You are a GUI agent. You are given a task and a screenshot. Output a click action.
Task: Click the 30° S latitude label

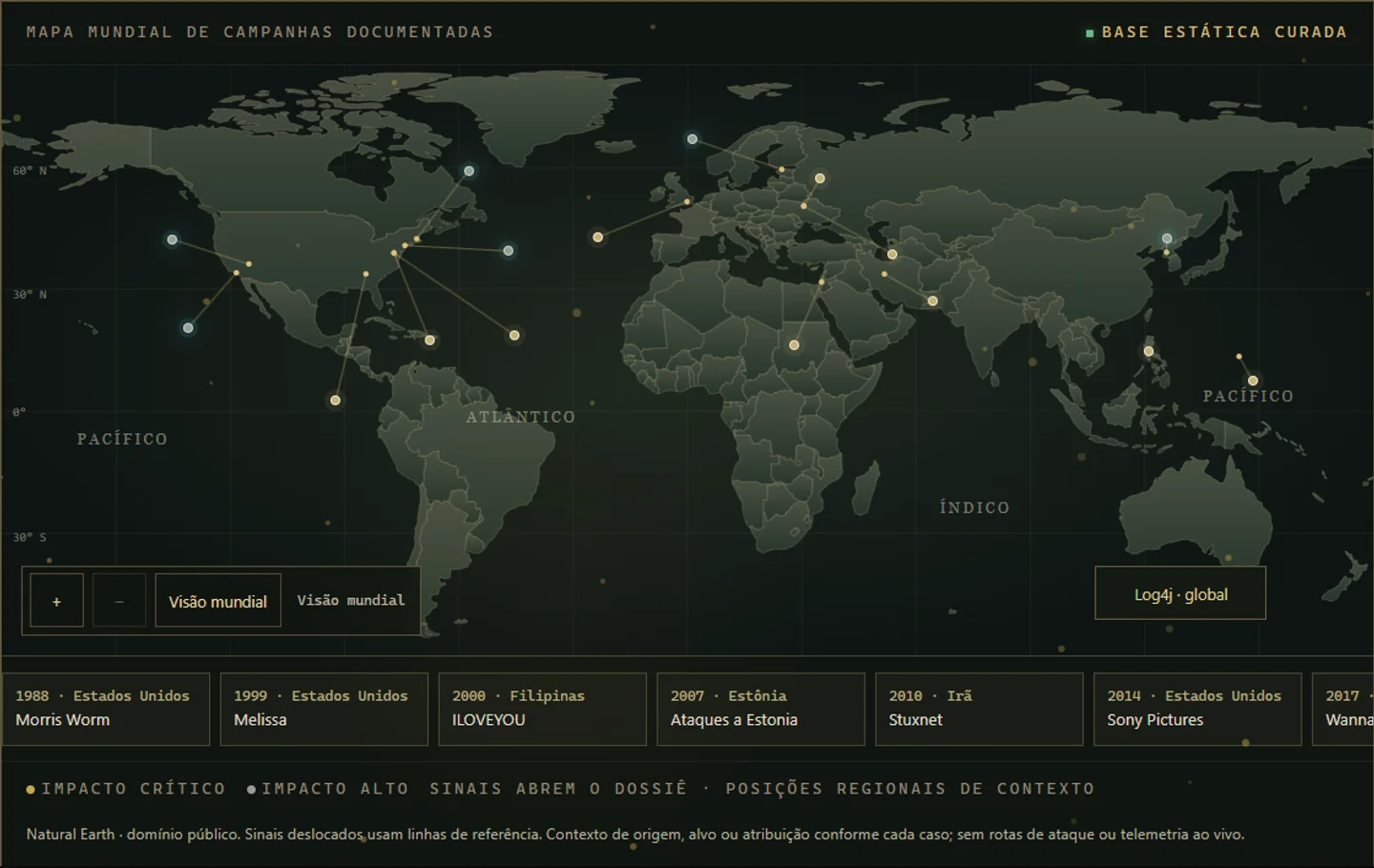(30, 538)
